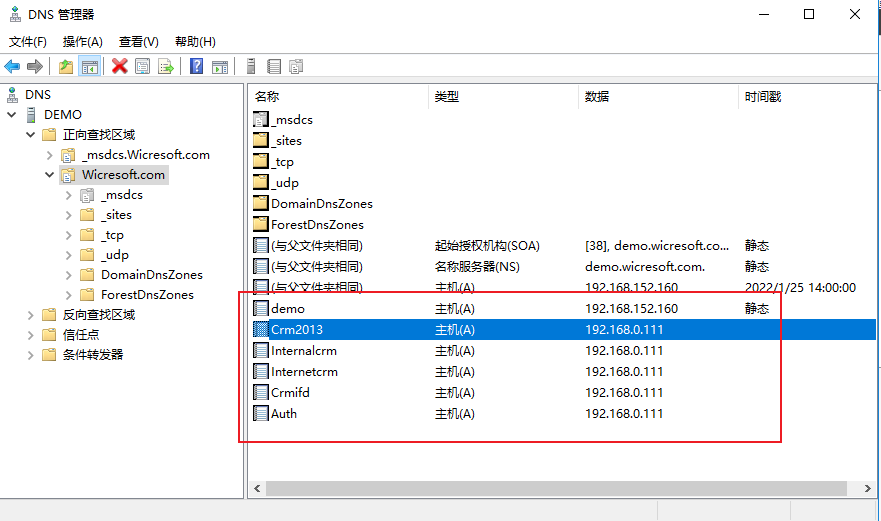Click the notepad list toolbar icon

274,66
